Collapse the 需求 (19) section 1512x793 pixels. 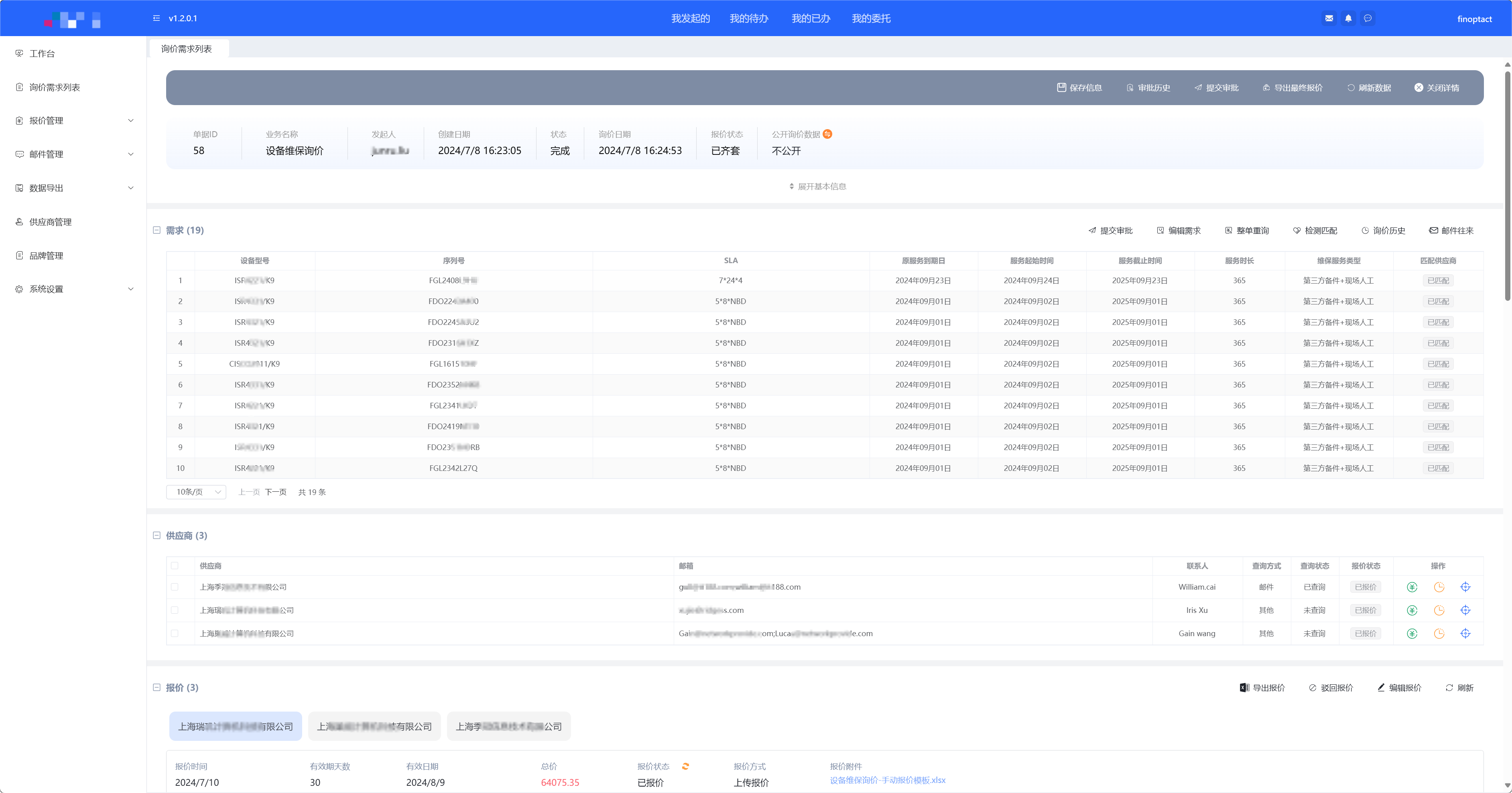(x=157, y=231)
